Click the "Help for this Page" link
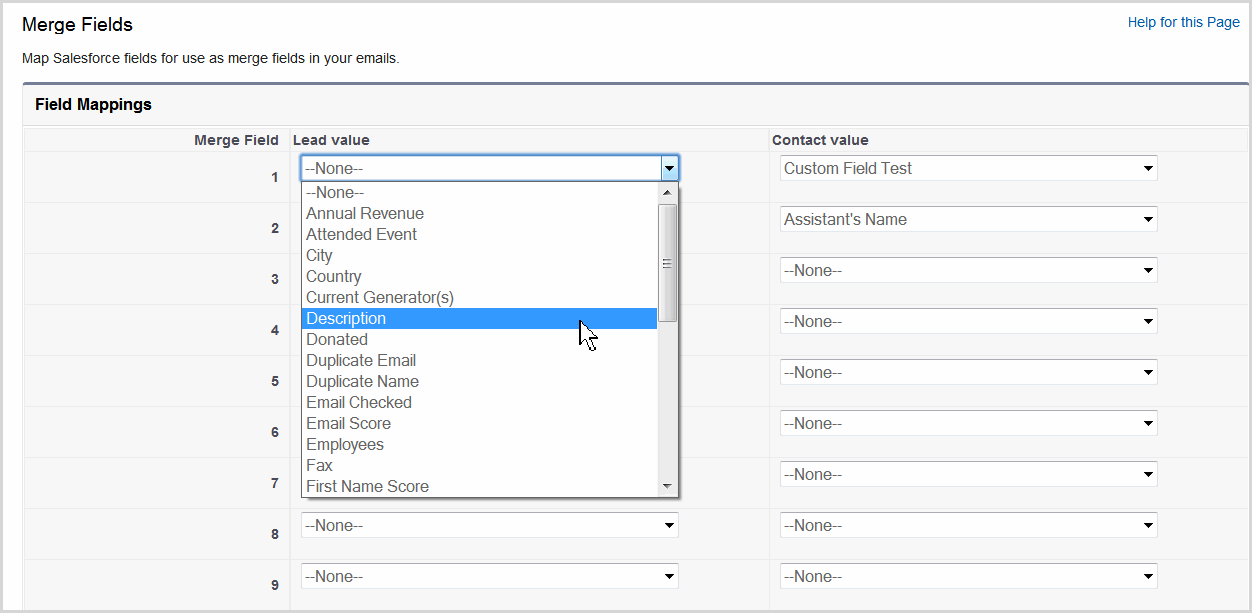The image size is (1252, 613). point(1183,21)
